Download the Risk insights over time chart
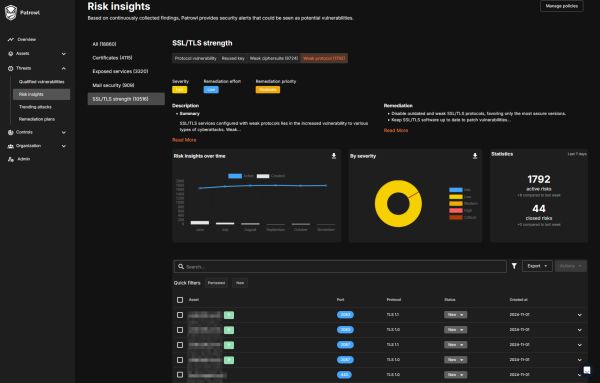600x383 pixels. pyautogui.click(x=334, y=156)
